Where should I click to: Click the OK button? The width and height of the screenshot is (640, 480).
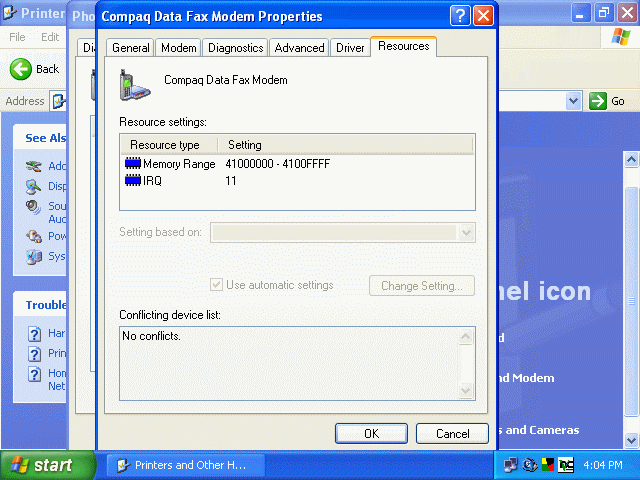coord(371,433)
